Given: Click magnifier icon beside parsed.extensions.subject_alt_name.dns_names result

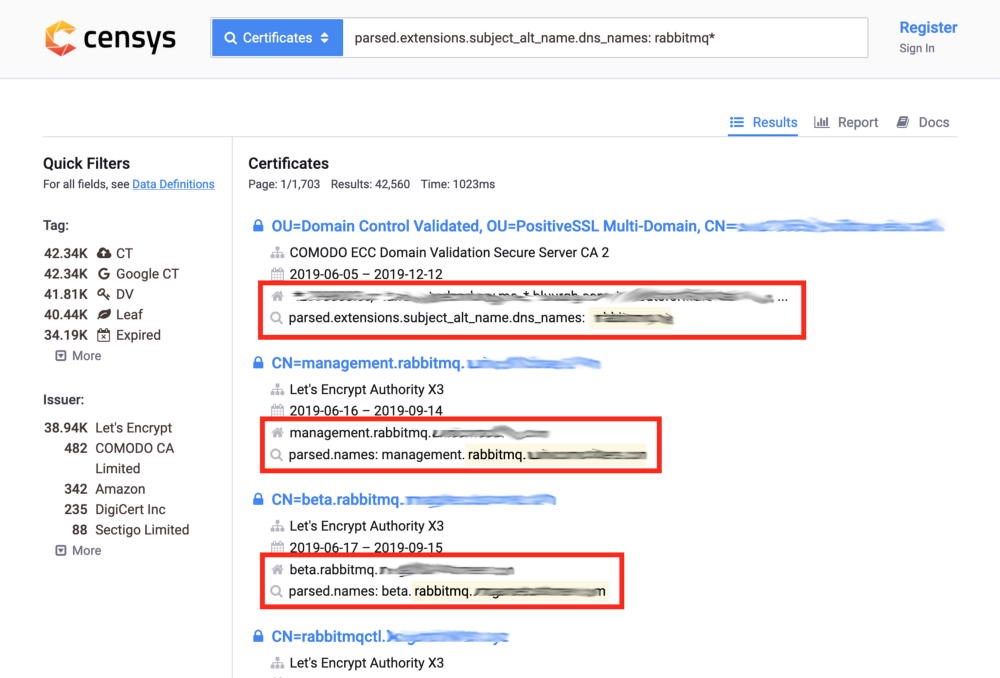Looking at the screenshot, I should click(277, 318).
